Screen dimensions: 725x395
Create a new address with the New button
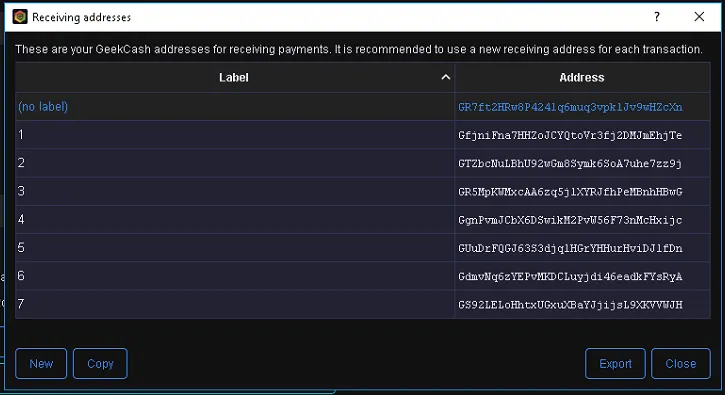point(41,364)
